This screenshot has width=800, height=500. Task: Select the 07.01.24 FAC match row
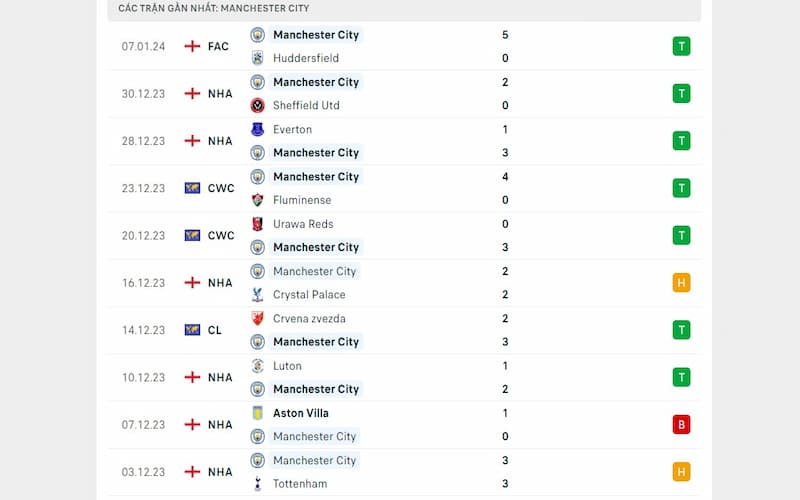[x=404, y=46]
